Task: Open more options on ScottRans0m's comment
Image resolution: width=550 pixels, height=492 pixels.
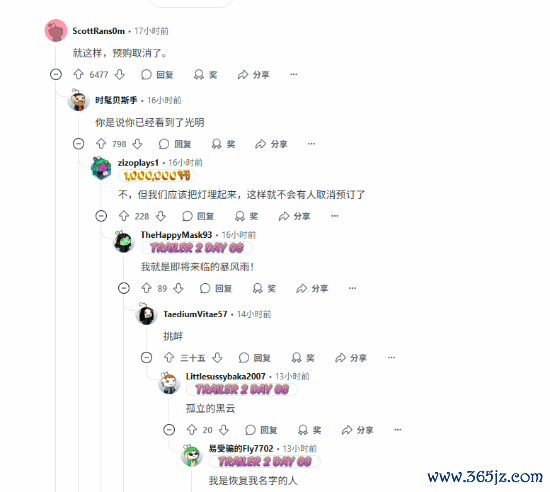Action: [294, 74]
